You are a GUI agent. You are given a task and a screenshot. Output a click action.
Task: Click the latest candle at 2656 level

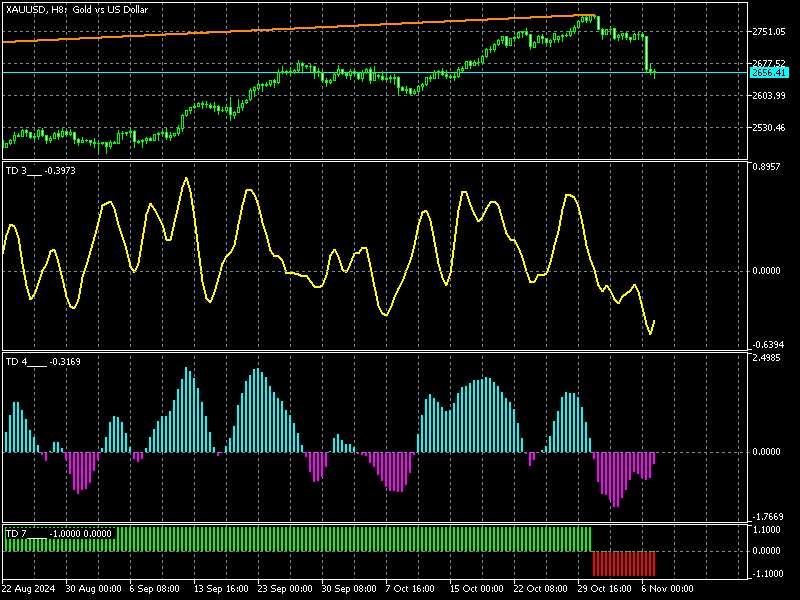coord(654,73)
